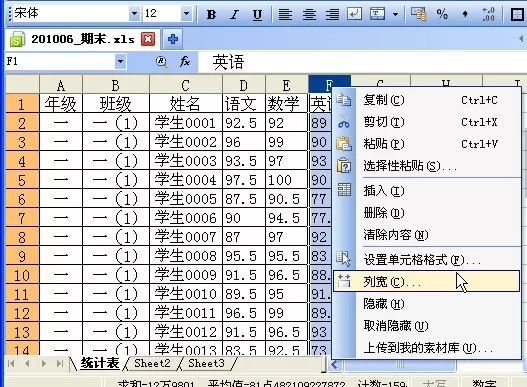
Task: Choose 上传到我的素材库 from context menu
Action: point(427,347)
